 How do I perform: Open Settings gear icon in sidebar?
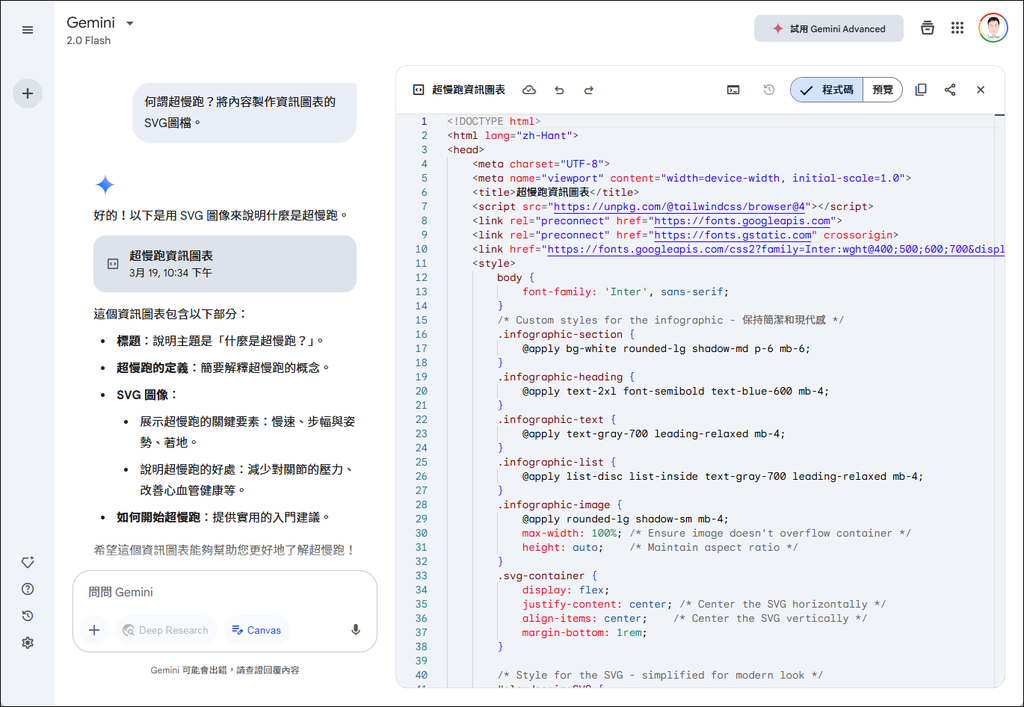[27, 642]
